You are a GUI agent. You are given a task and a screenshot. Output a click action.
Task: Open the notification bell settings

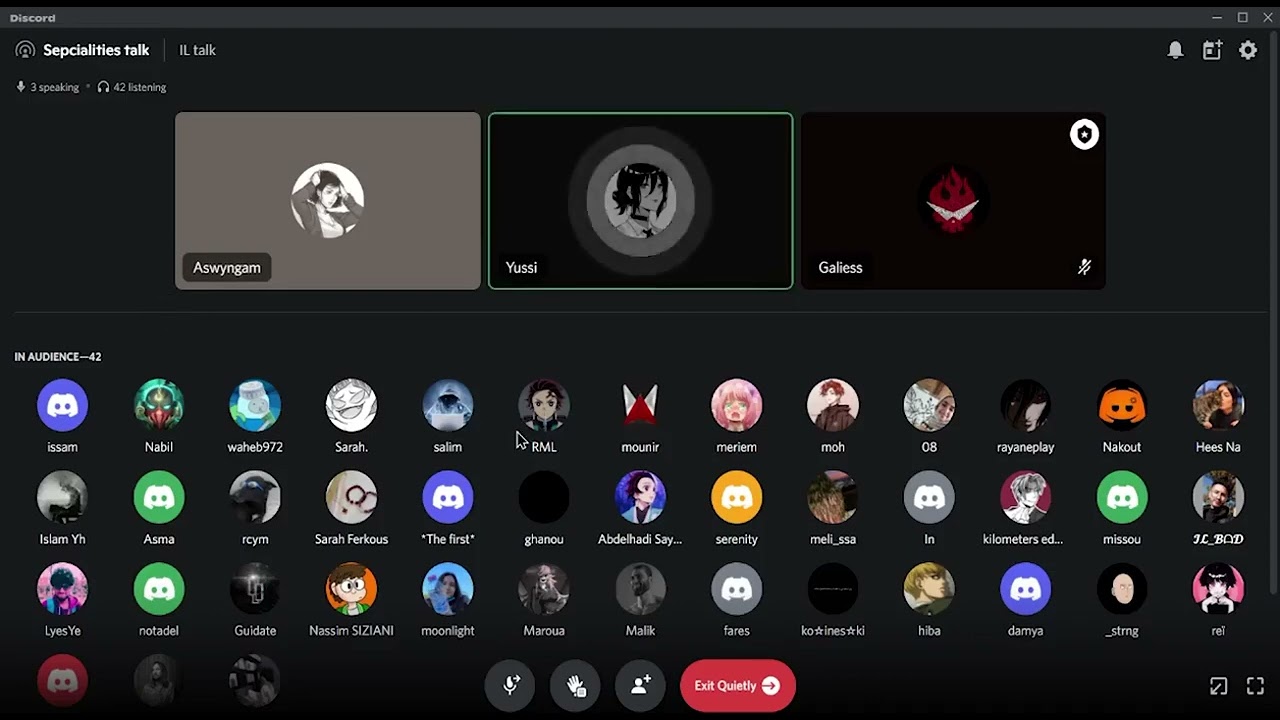pyautogui.click(x=1176, y=50)
